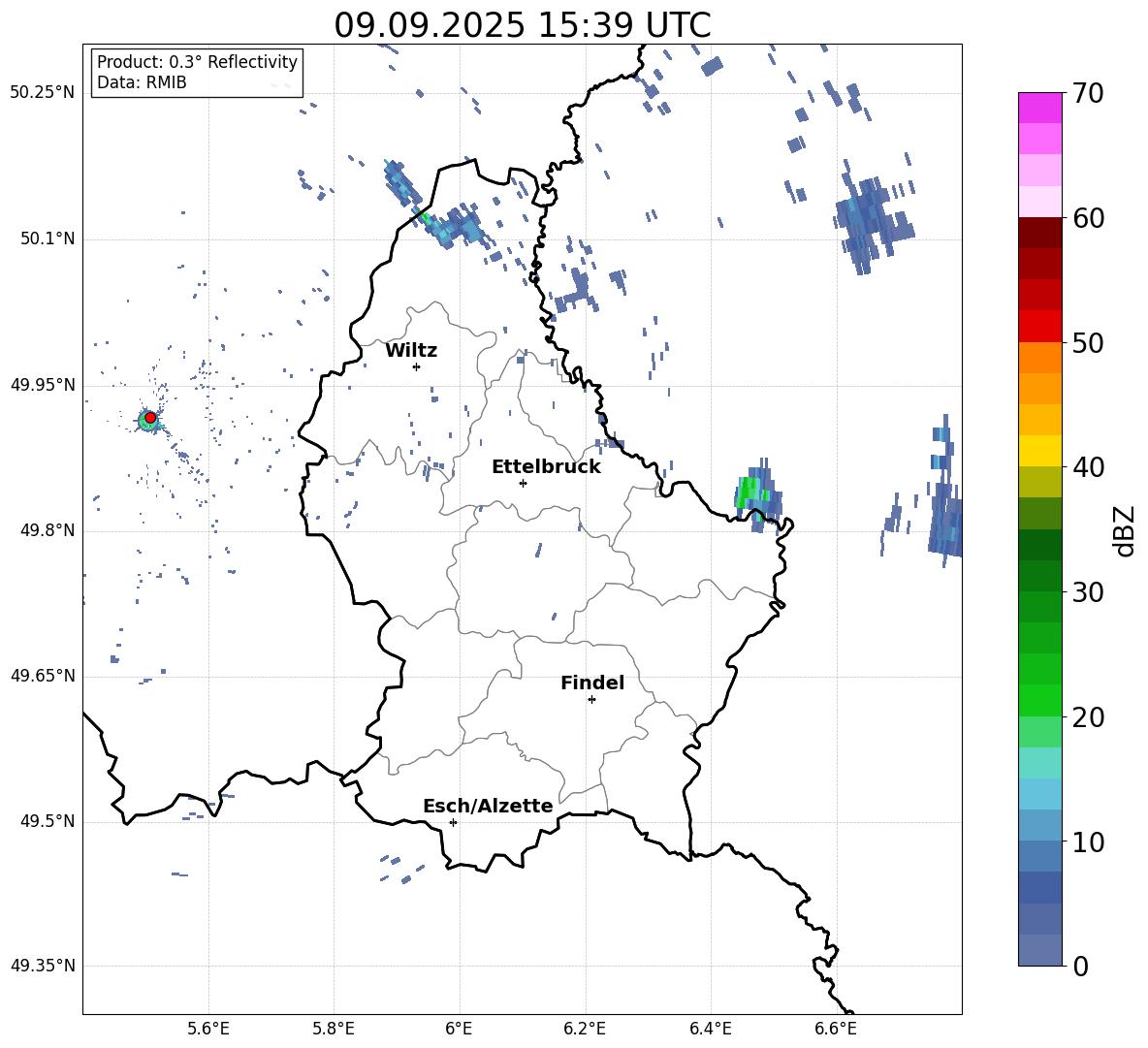Click the 49.35°N latitude label
The image size is (1148, 1048).
pos(43,966)
